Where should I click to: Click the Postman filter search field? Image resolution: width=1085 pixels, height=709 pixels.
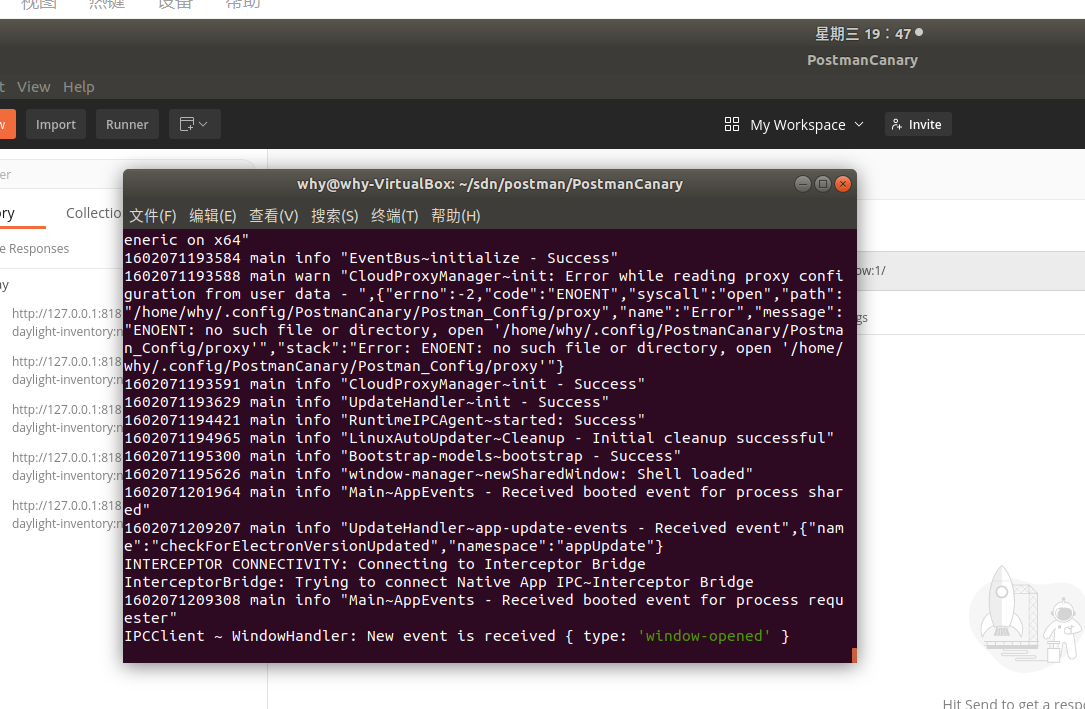click(x=128, y=174)
